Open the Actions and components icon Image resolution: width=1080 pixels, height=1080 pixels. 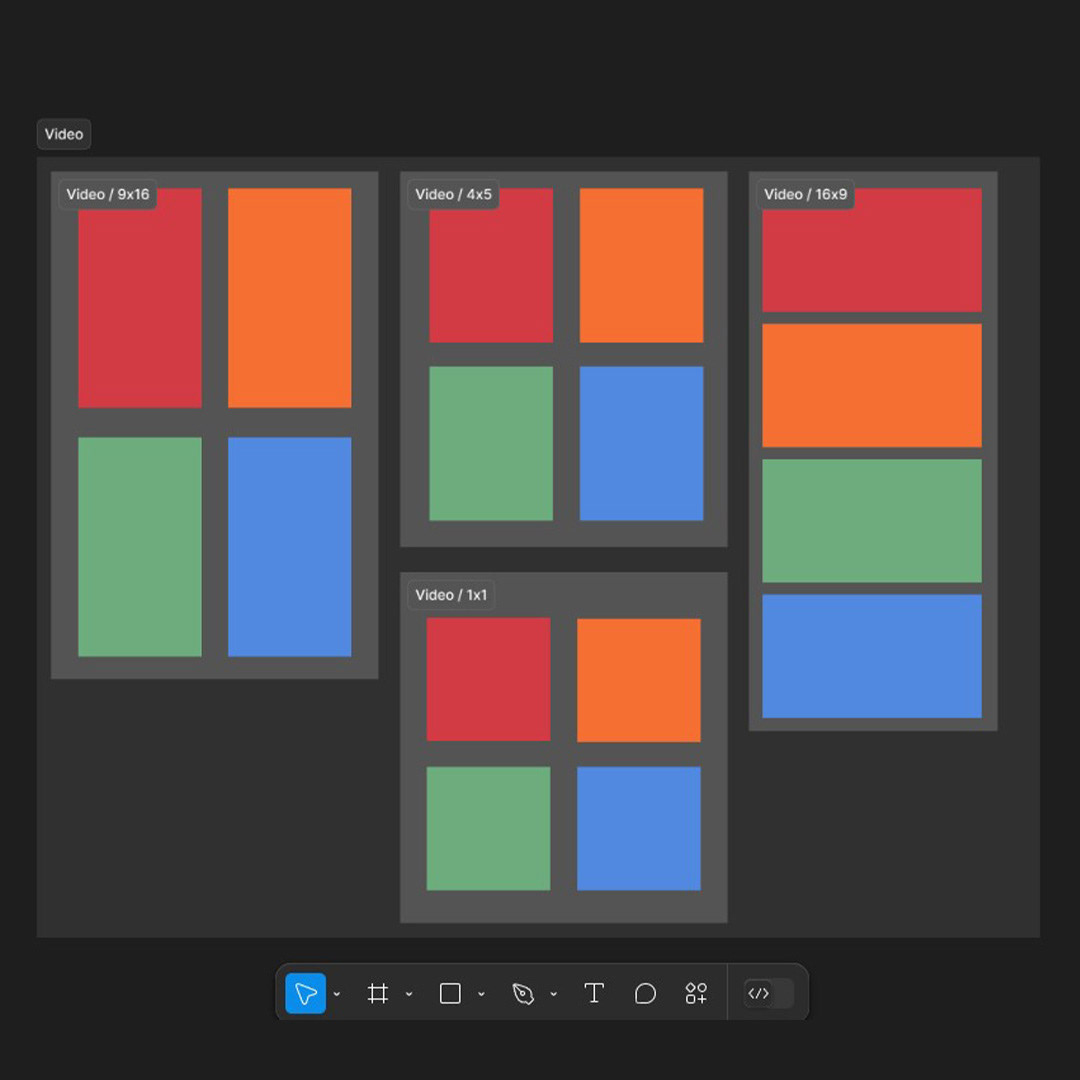tap(696, 993)
